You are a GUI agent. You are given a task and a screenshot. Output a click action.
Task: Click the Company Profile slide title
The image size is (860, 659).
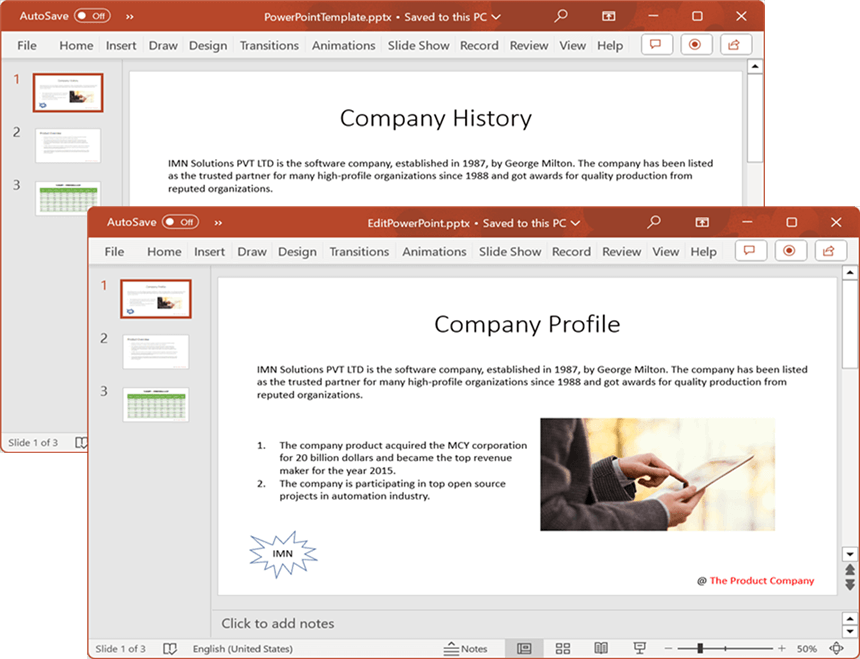tap(527, 324)
